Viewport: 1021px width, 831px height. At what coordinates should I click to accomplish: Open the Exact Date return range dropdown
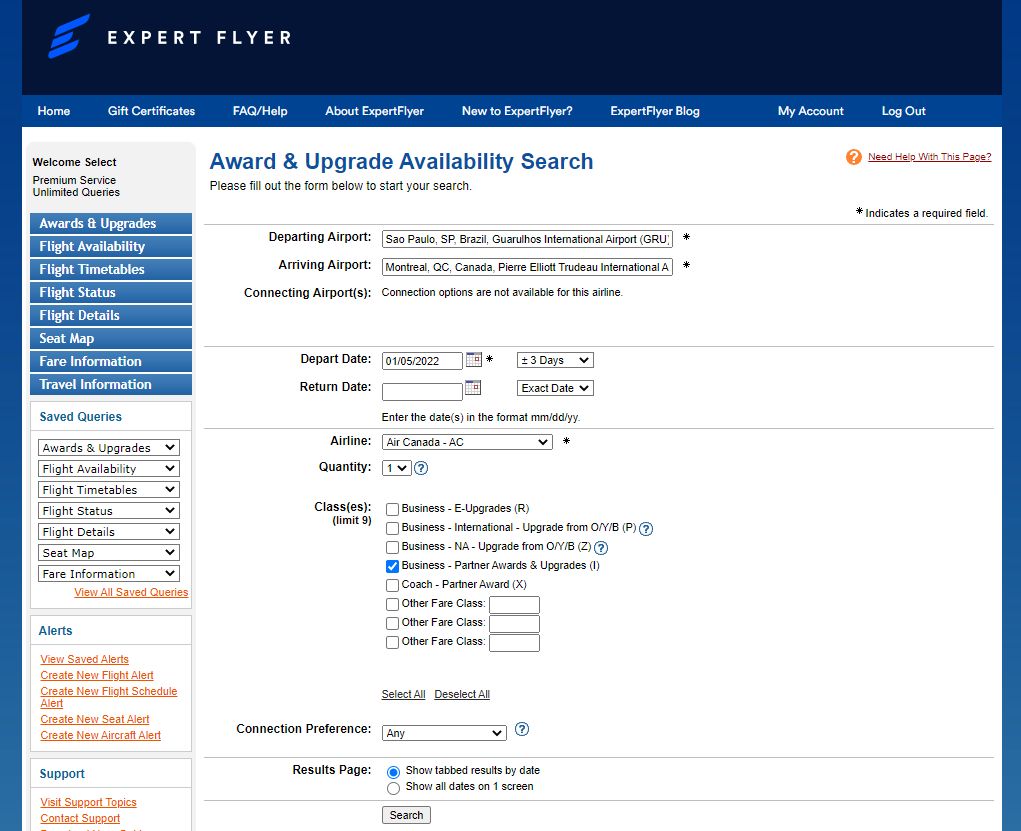pos(555,388)
